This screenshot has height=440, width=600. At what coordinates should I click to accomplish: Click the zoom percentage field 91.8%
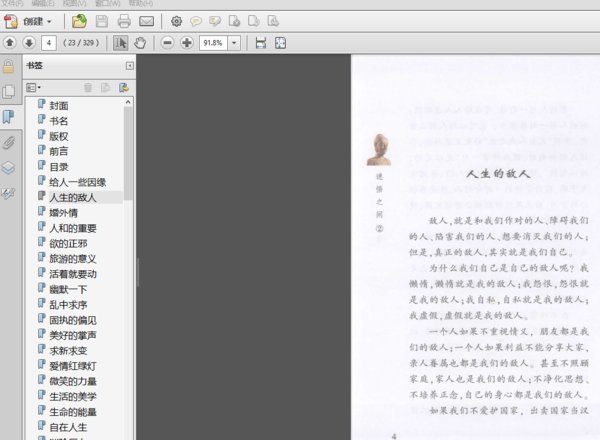213,43
